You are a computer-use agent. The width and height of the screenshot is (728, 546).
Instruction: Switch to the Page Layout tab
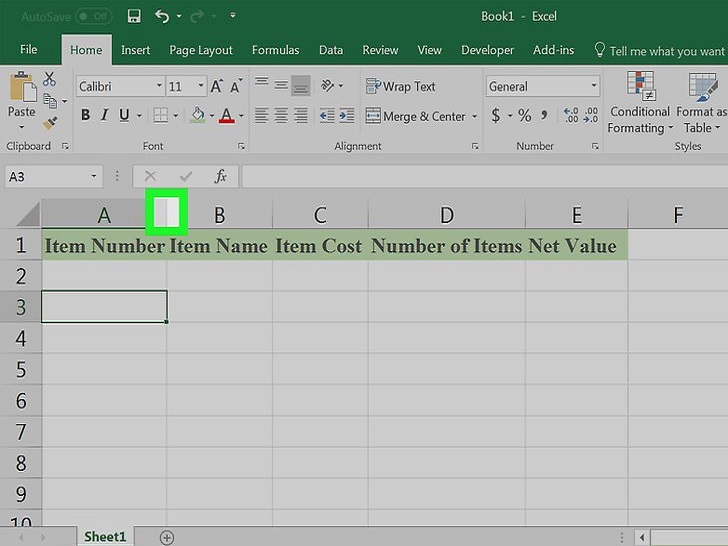201,50
